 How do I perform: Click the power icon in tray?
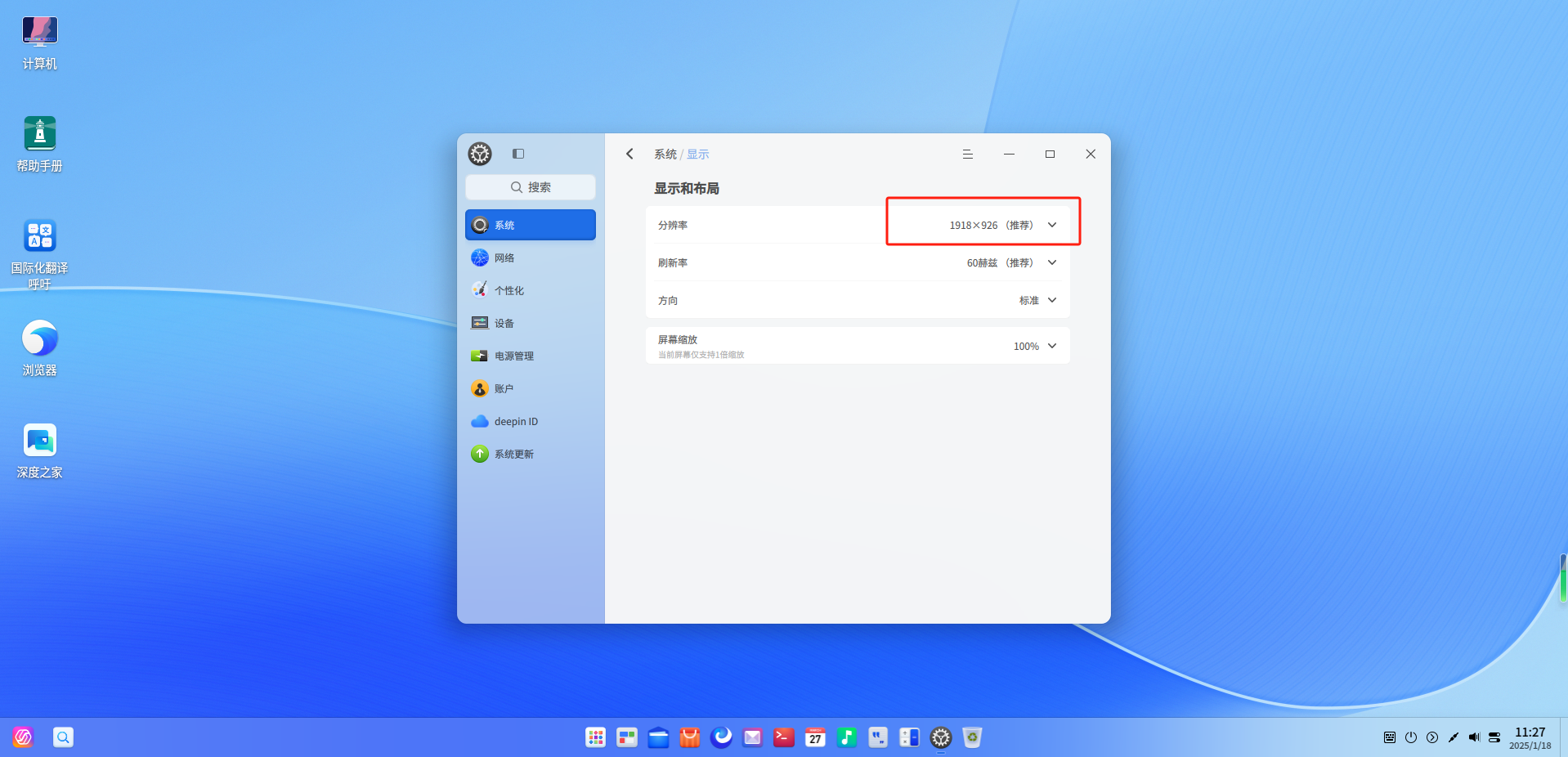(x=1411, y=737)
